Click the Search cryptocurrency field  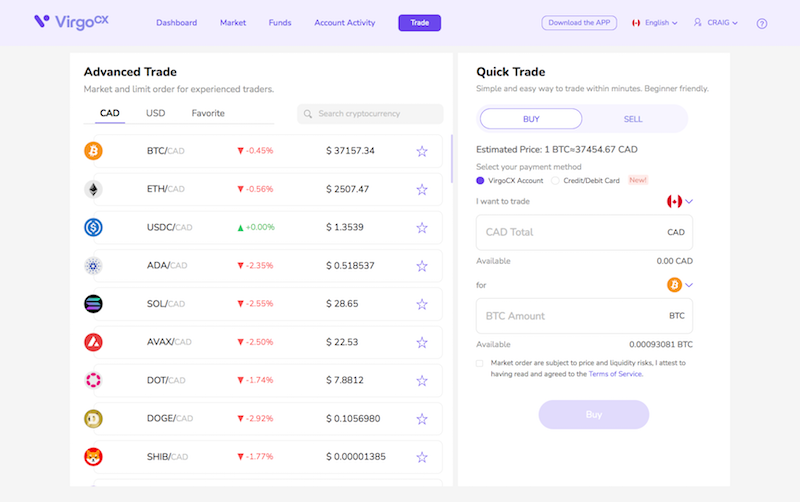click(370, 114)
